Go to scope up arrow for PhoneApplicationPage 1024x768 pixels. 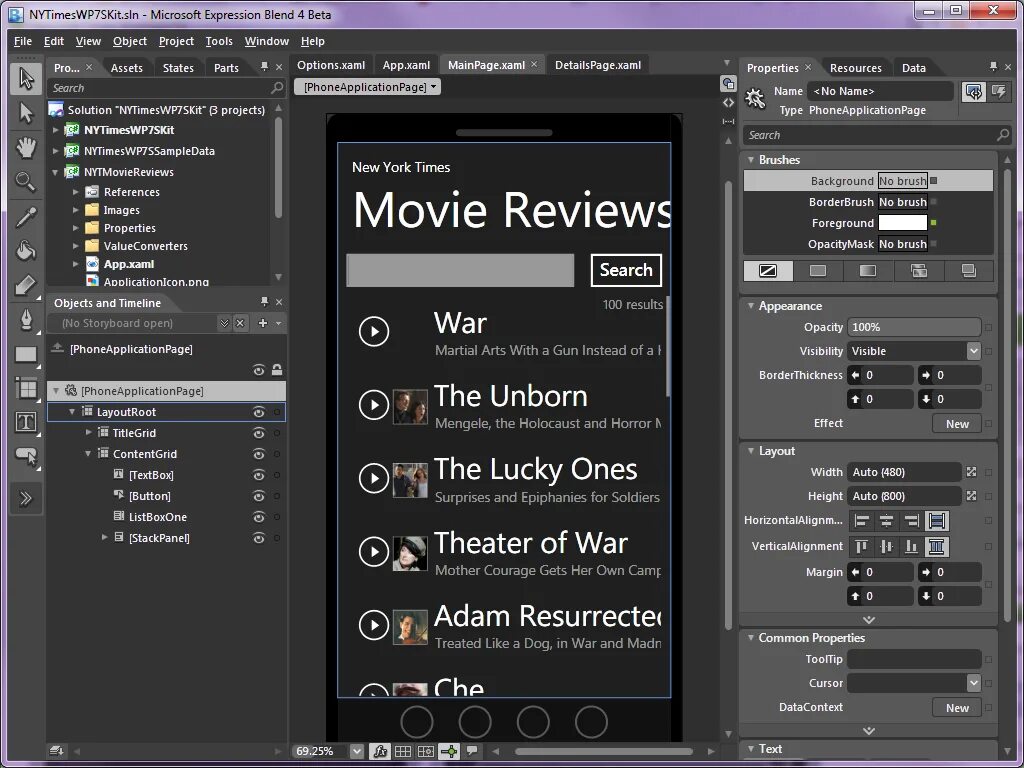[57, 348]
